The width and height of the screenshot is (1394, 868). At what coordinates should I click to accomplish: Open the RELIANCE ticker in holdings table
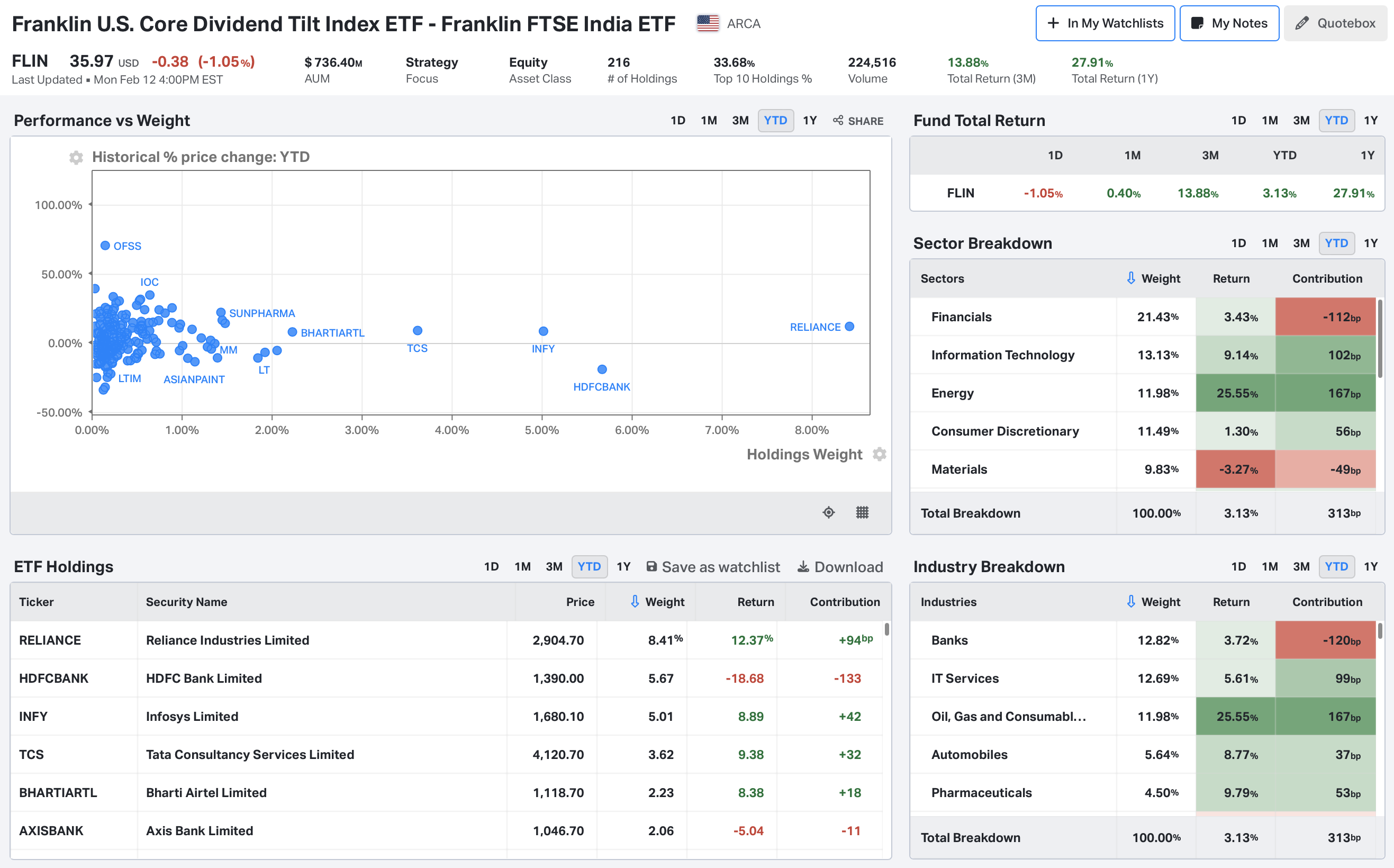(50, 640)
